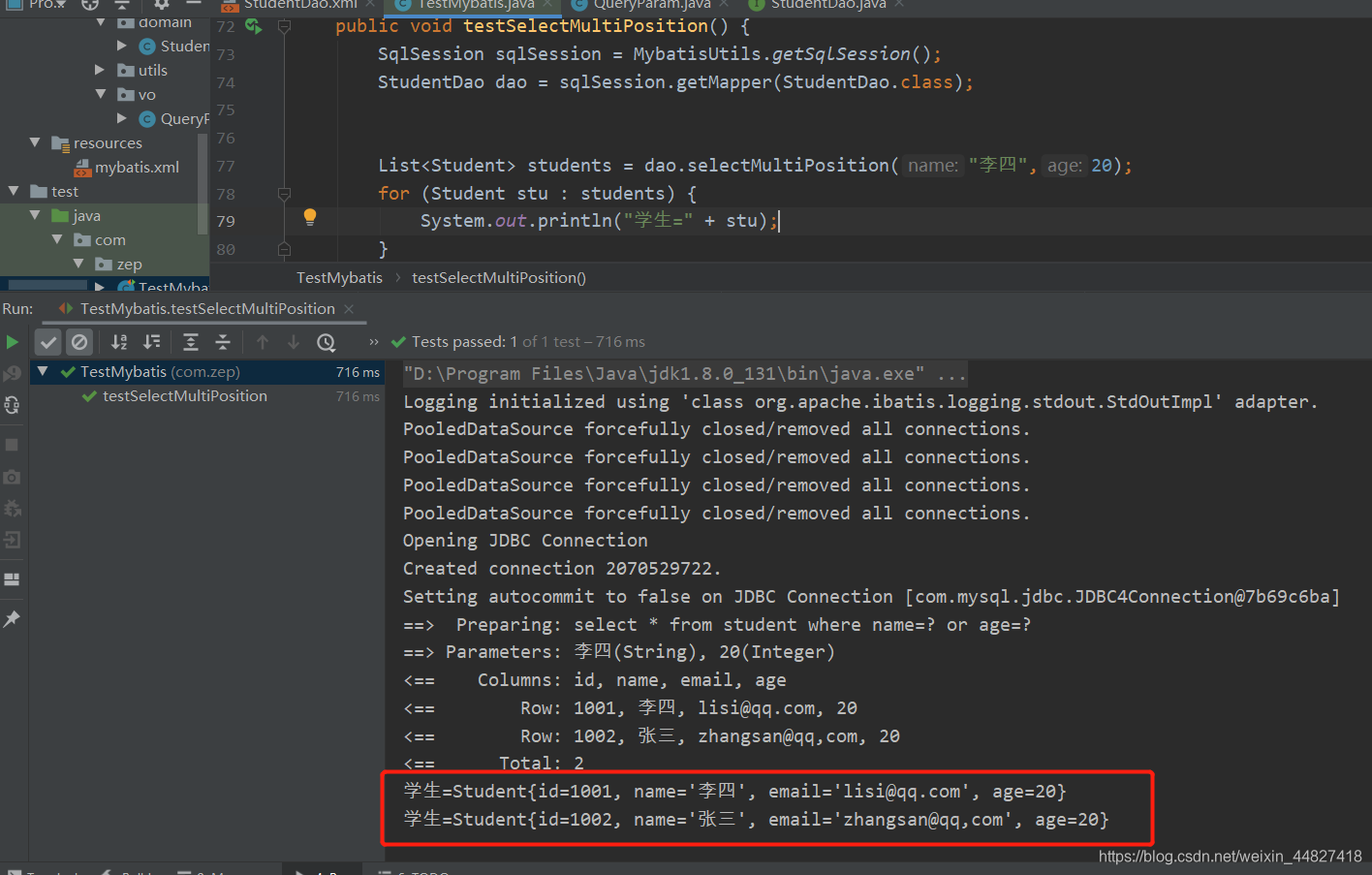
Task: Pin the Run tab with pin icon
Action: point(13,618)
